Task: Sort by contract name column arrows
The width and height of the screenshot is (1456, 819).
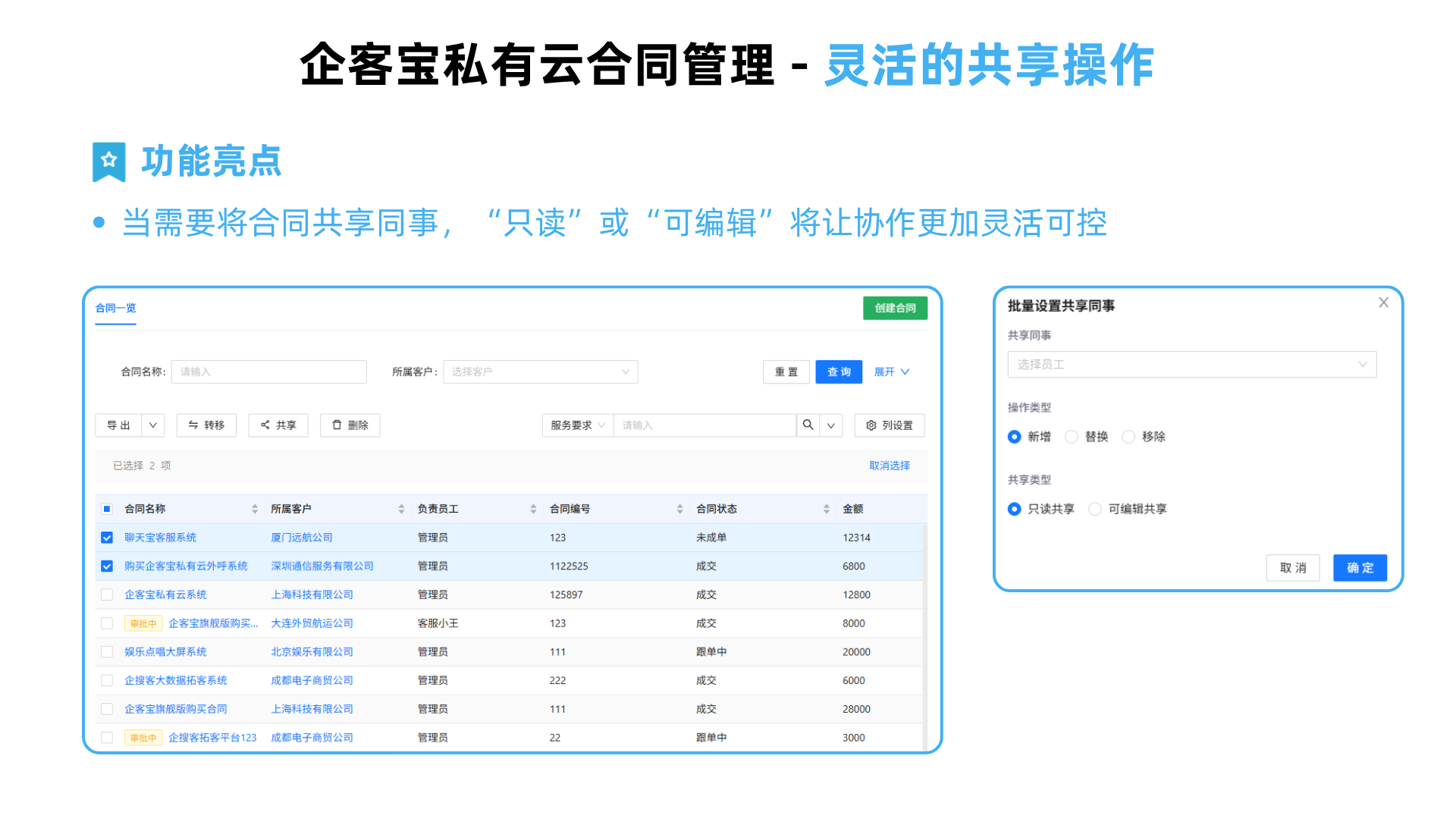Action: pos(255,509)
